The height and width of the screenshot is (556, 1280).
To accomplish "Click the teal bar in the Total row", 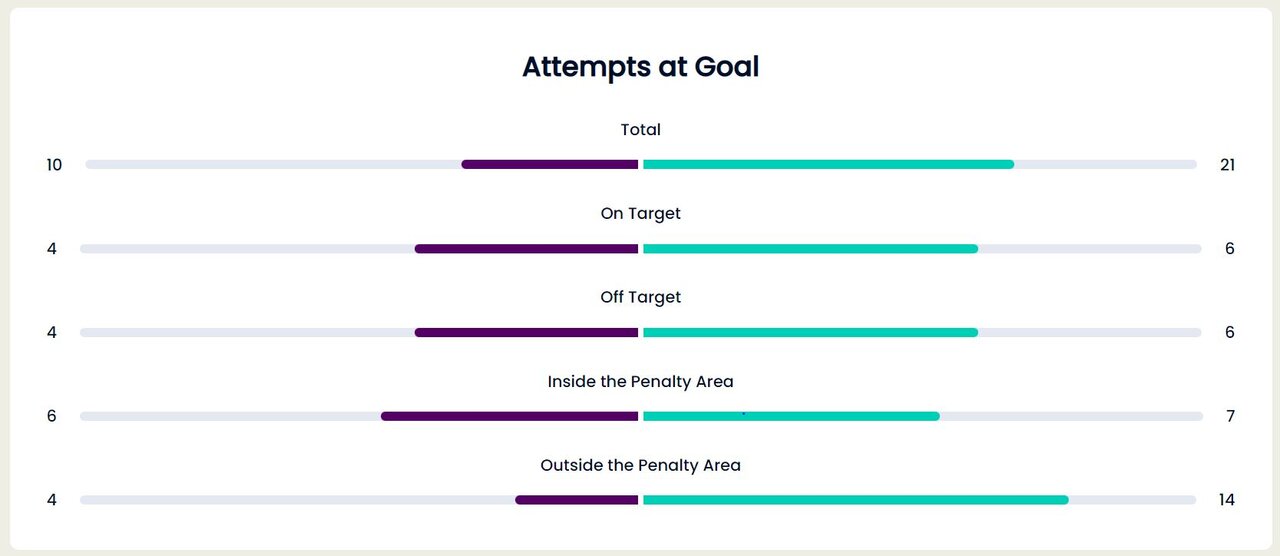I will tap(828, 164).
